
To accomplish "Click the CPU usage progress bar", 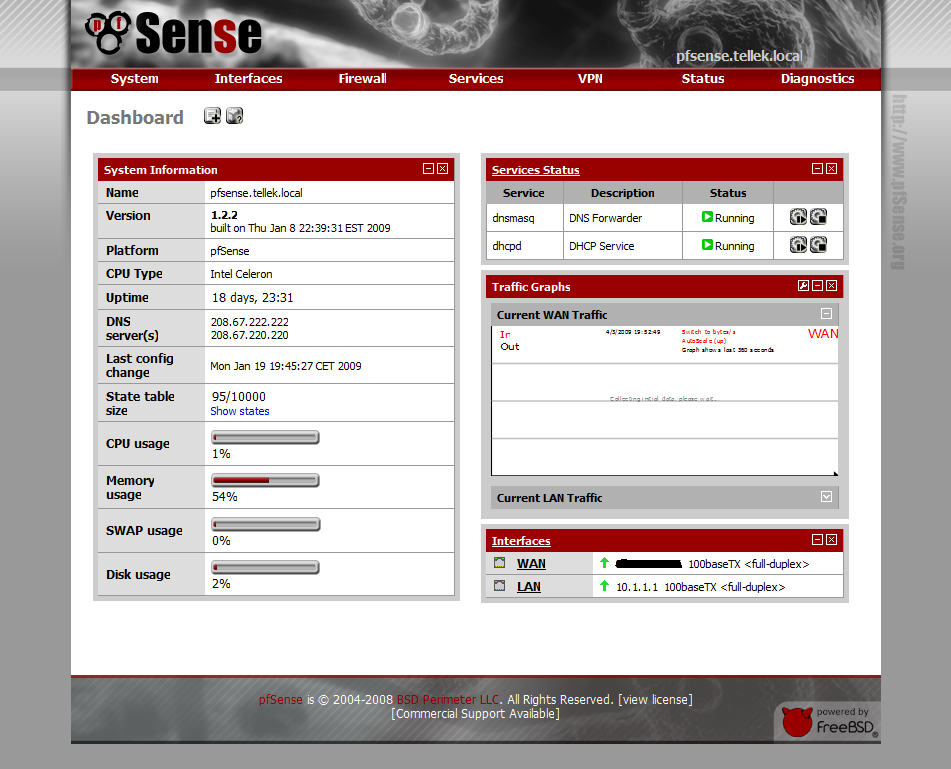I will point(265,437).
